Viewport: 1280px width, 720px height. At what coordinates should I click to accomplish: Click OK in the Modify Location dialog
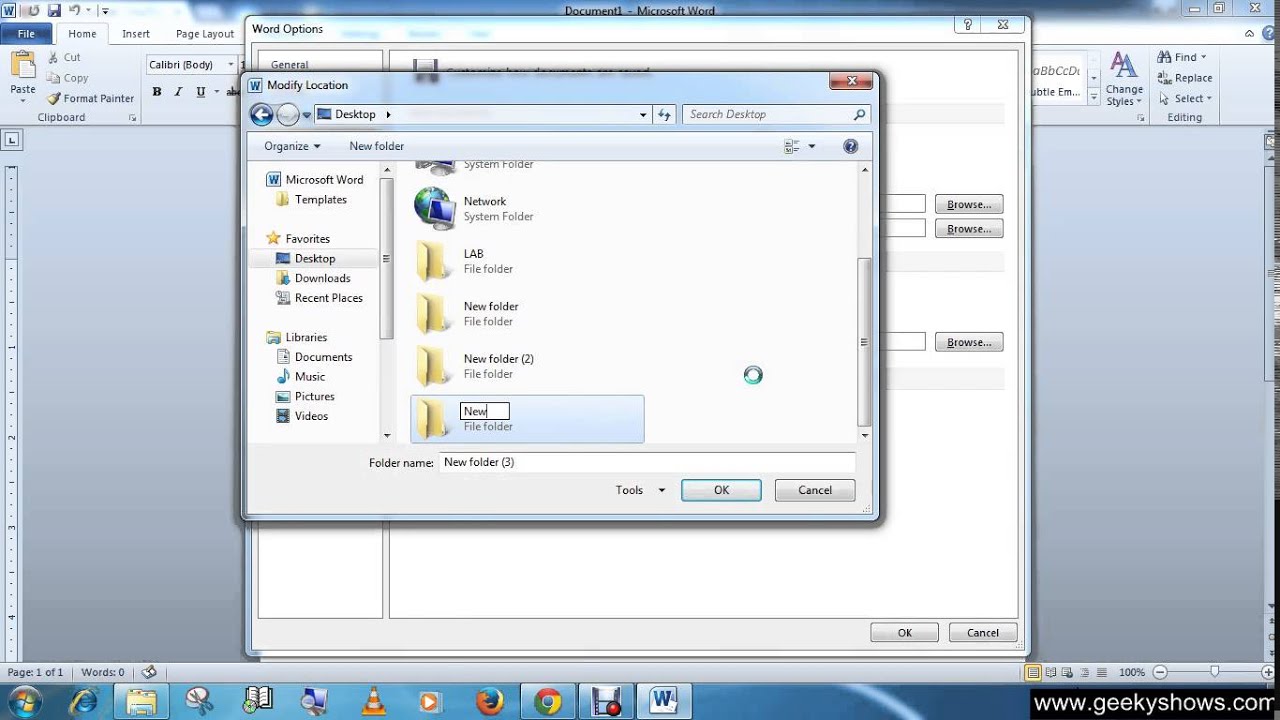(x=721, y=490)
